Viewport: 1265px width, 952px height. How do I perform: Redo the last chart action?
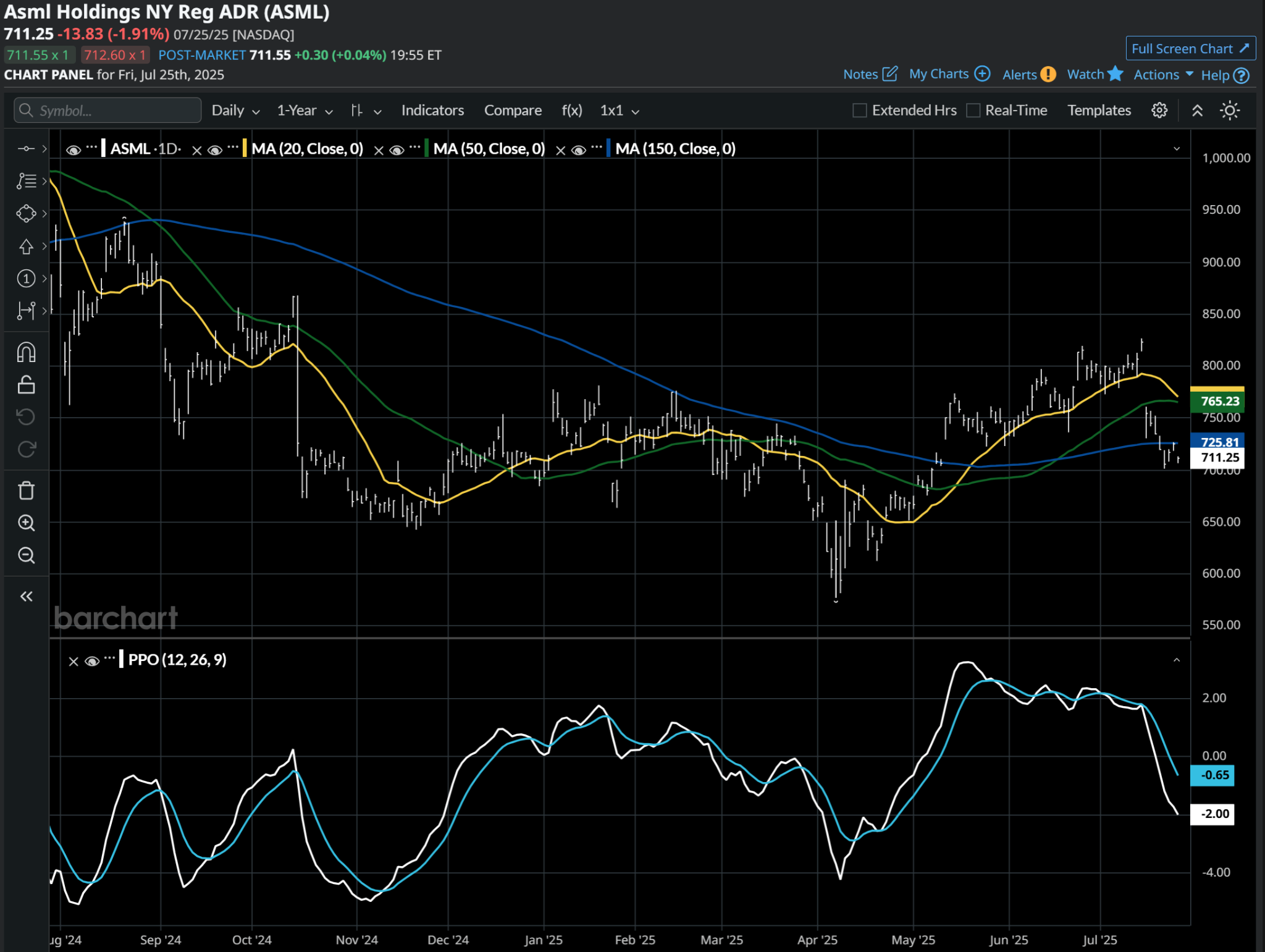click(x=26, y=449)
